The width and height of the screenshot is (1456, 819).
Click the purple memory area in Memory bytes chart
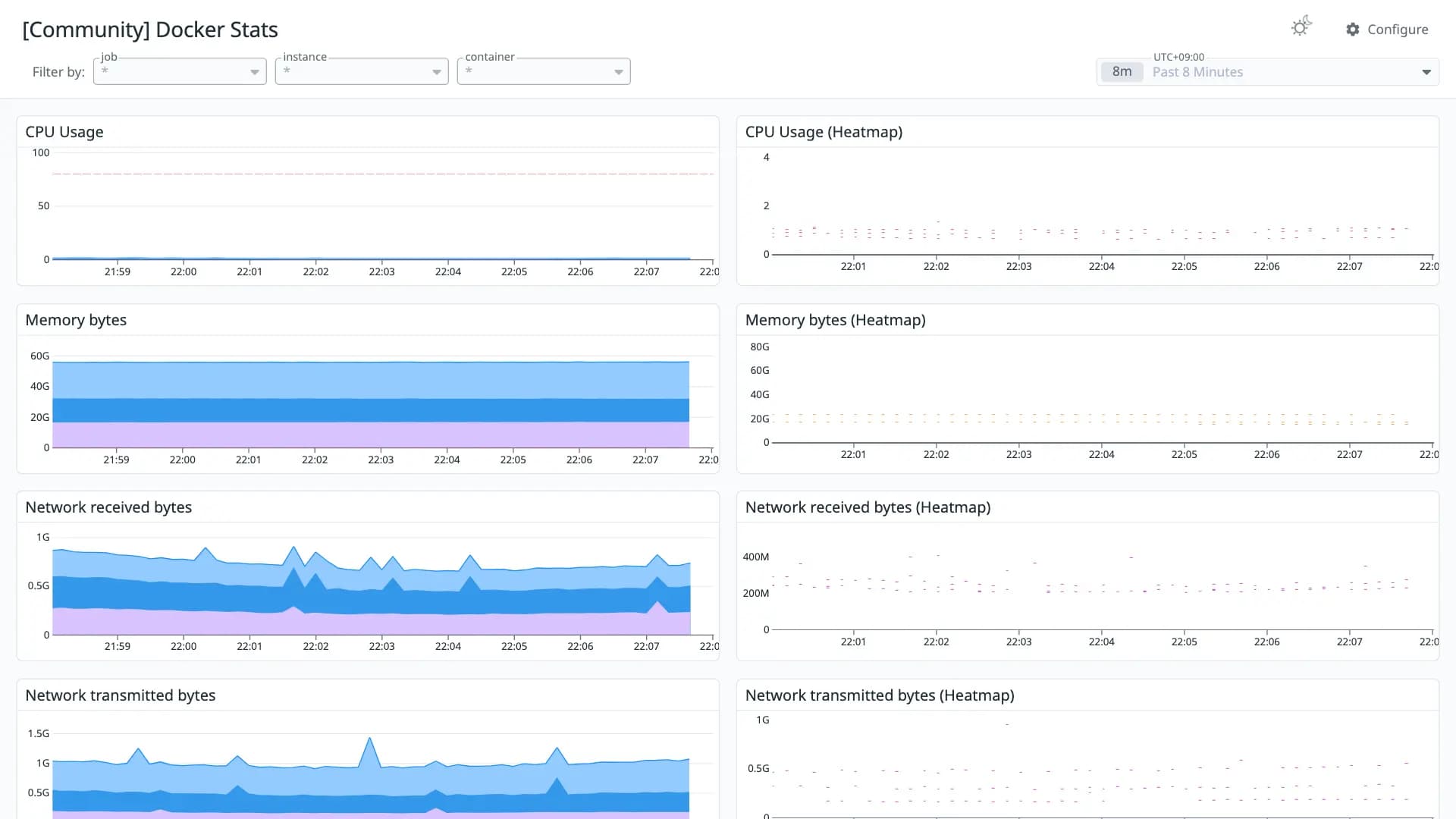(x=370, y=435)
